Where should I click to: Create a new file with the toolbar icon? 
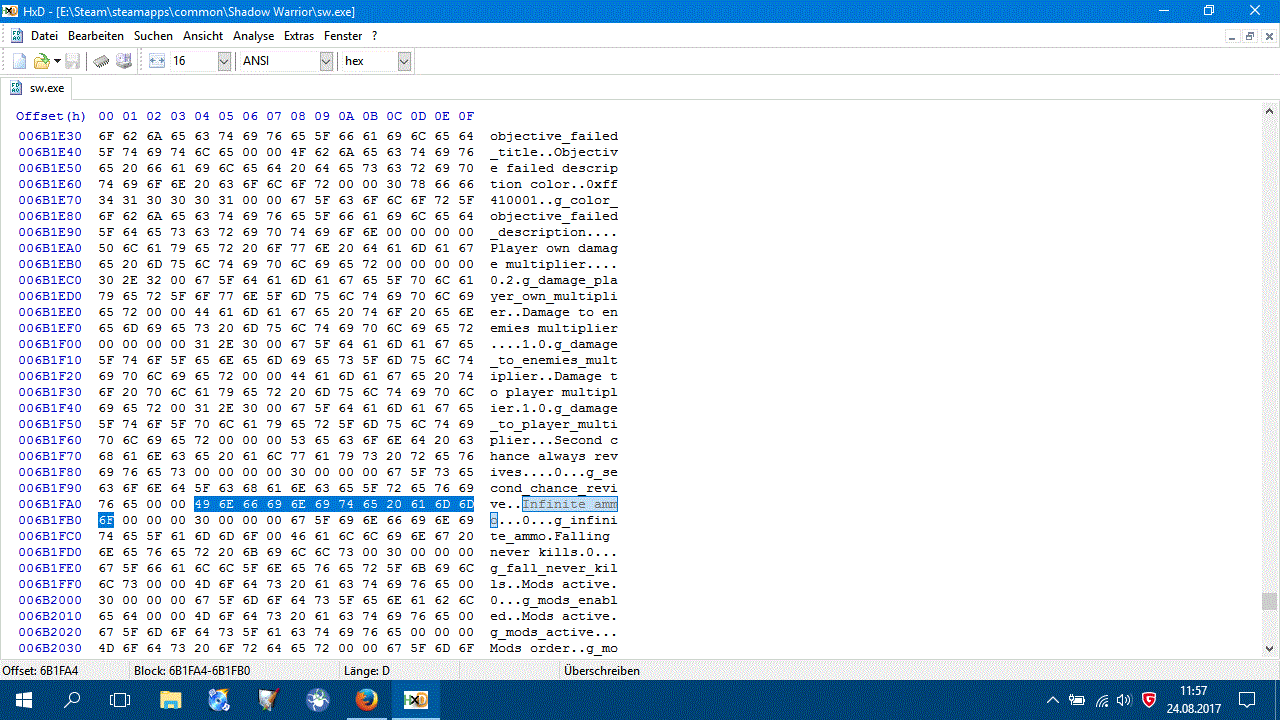[19, 61]
